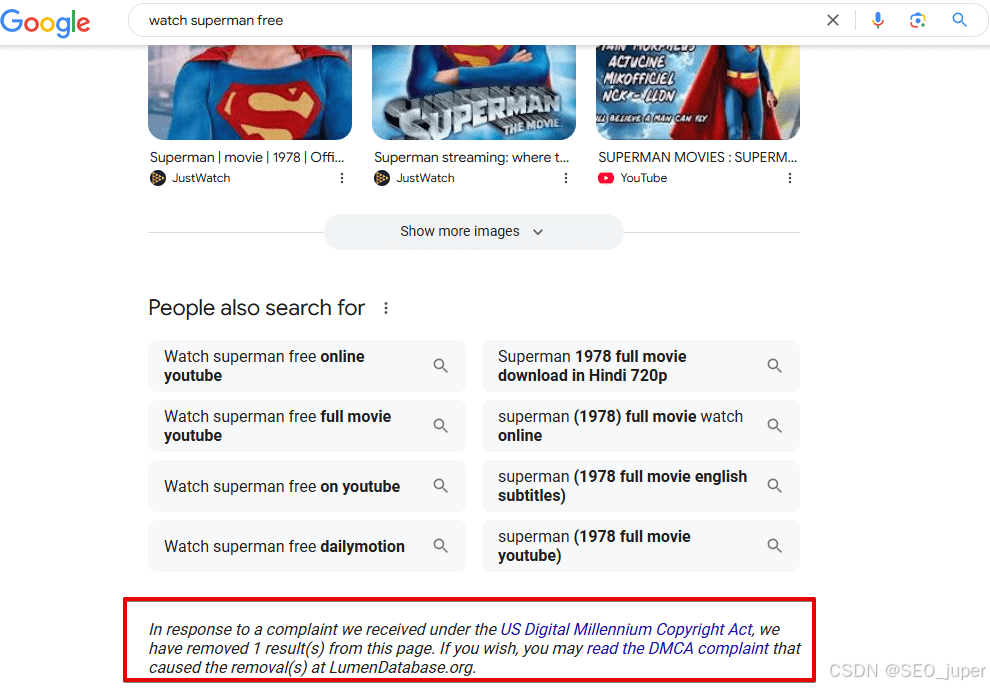Open the Google logo homepage link
990x688 pixels.
(x=45, y=23)
